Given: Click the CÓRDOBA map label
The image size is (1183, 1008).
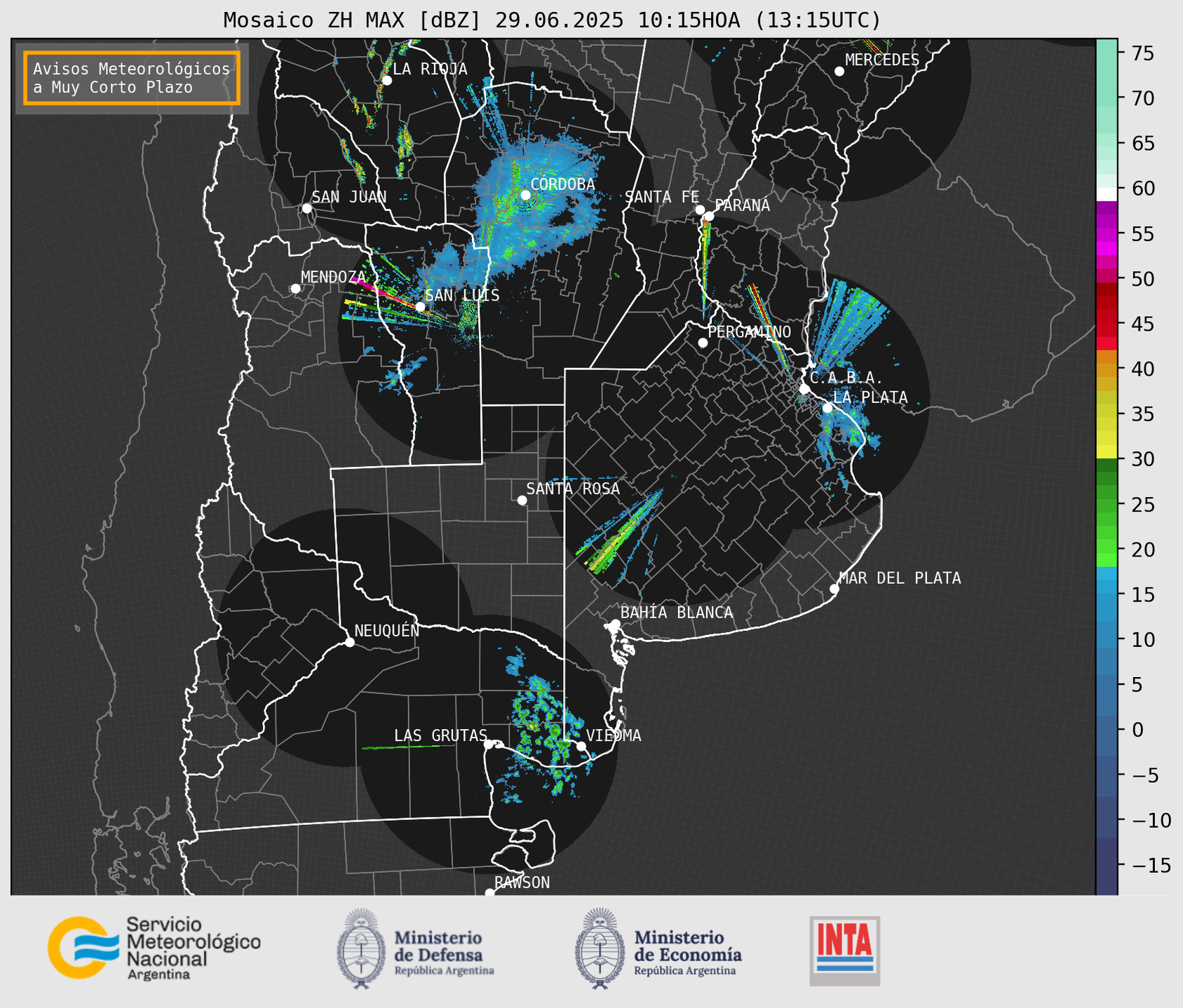Looking at the screenshot, I should click(x=562, y=184).
